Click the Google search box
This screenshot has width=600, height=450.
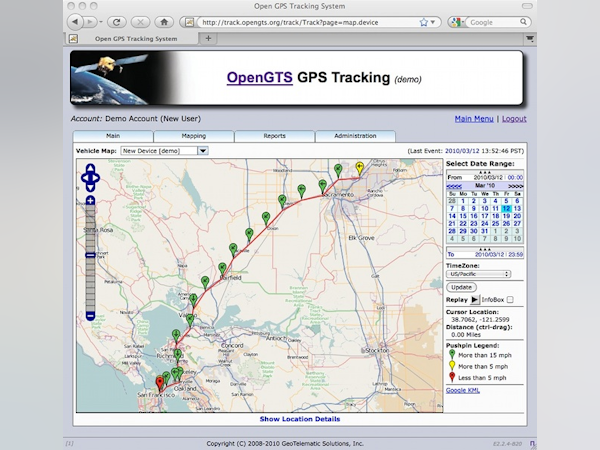492,22
